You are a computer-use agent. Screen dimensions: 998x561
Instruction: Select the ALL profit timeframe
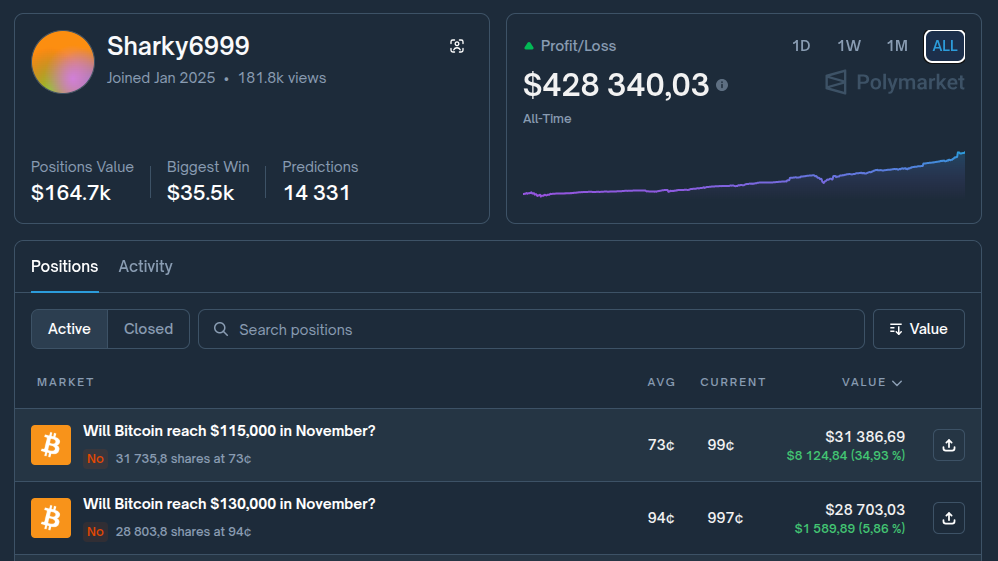(x=945, y=46)
